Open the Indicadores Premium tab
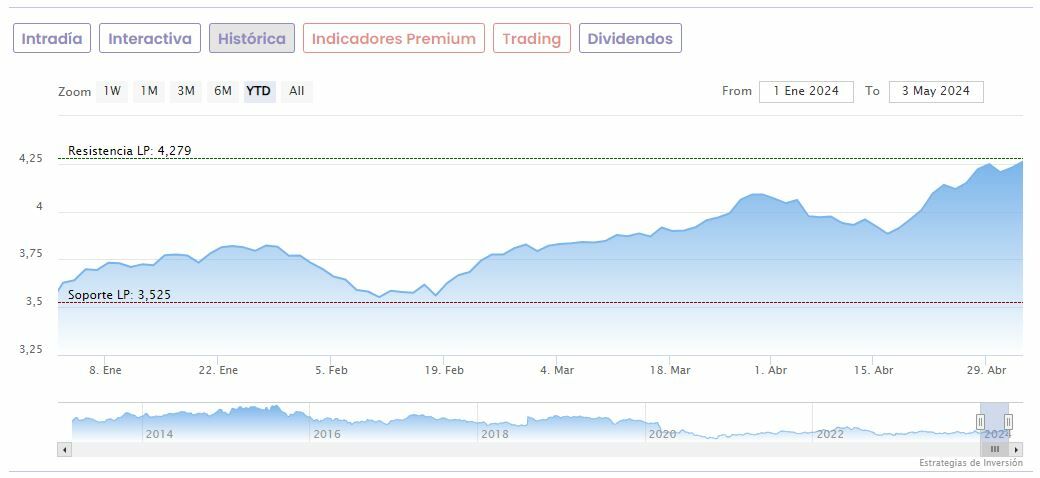1040x478 pixels. tap(394, 39)
